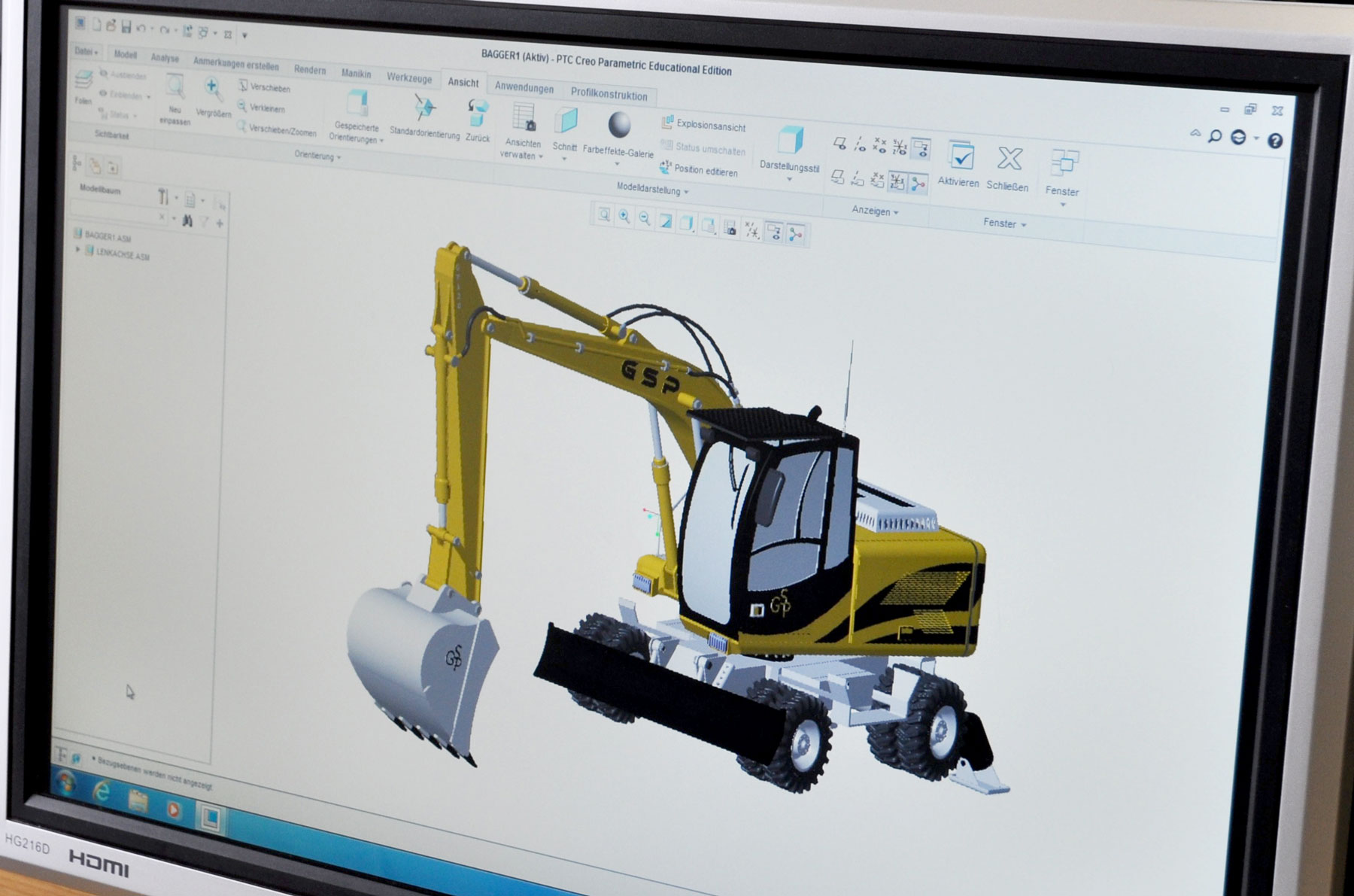The height and width of the screenshot is (896, 1354).
Task: Click the graphics toolbar zoom-in magnifier
Action: pyautogui.click(x=624, y=217)
